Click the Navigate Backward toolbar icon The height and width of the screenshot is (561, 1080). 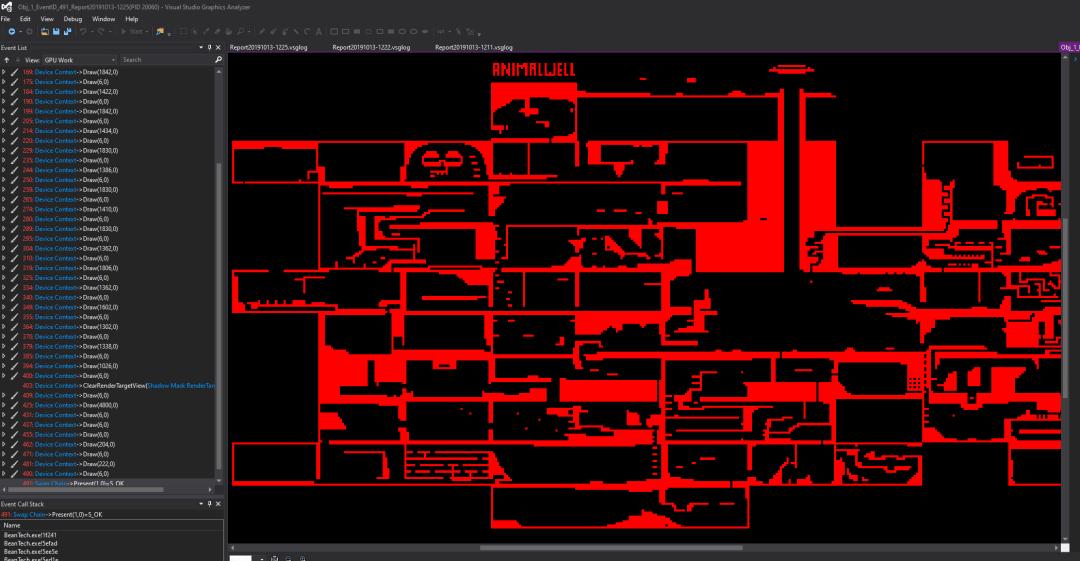[12, 32]
